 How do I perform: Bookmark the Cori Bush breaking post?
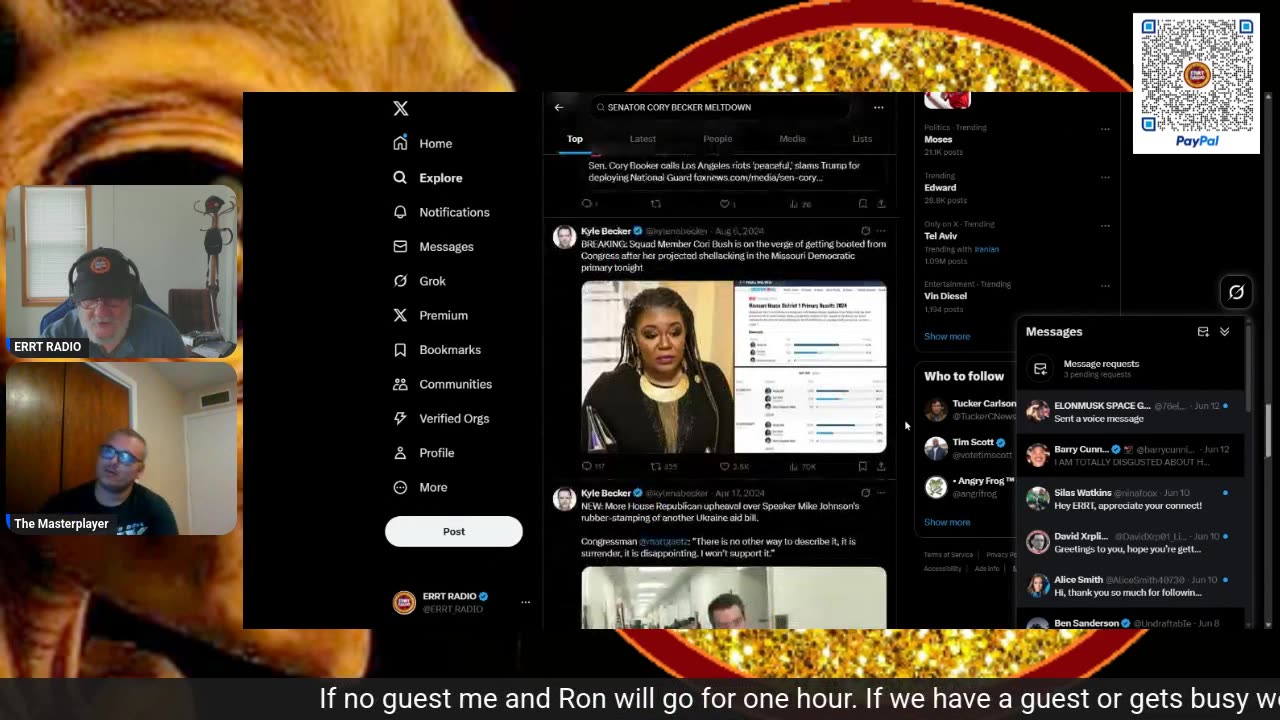point(863,466)
